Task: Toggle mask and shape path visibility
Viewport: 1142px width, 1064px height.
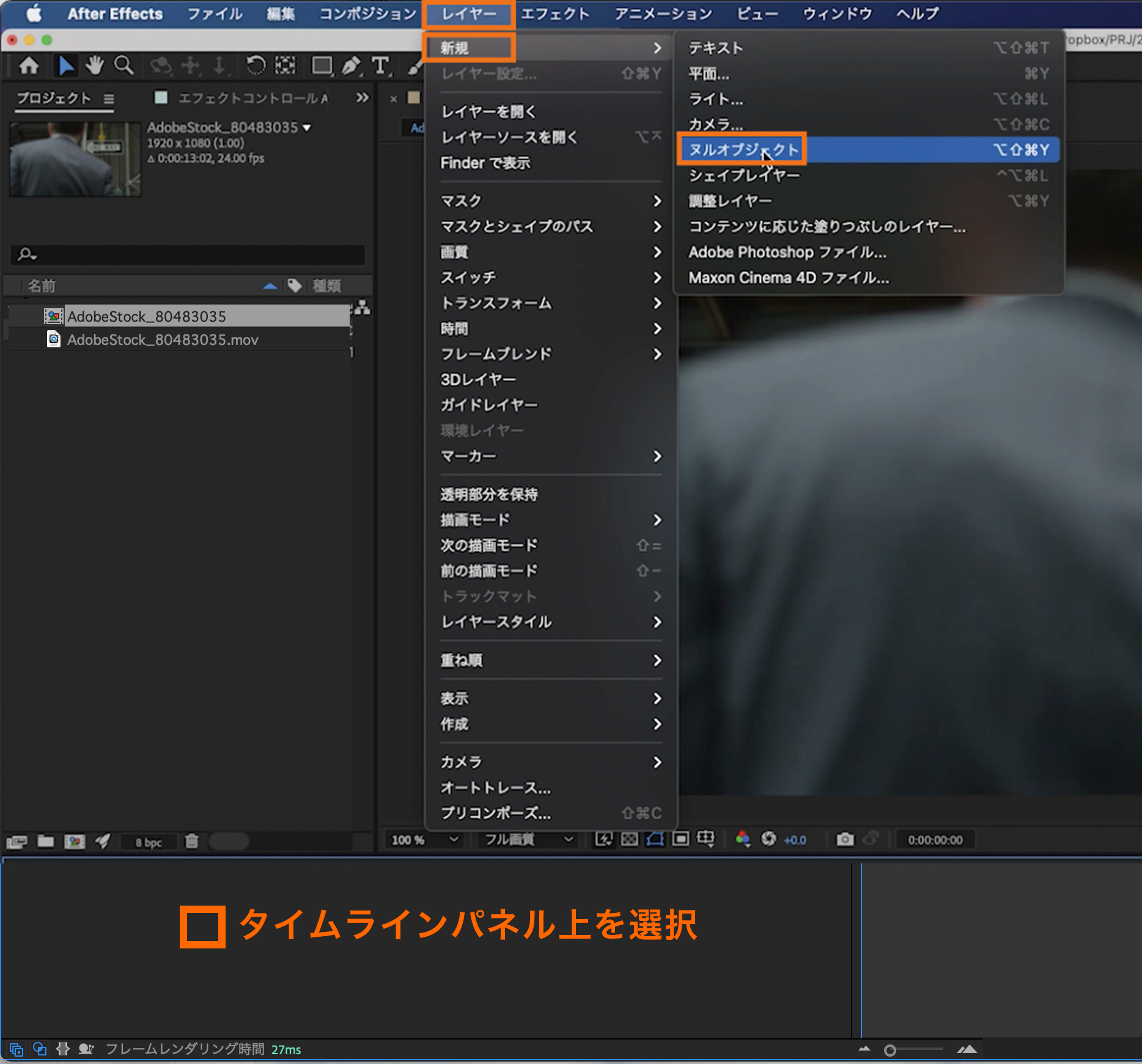Action: 655,839
